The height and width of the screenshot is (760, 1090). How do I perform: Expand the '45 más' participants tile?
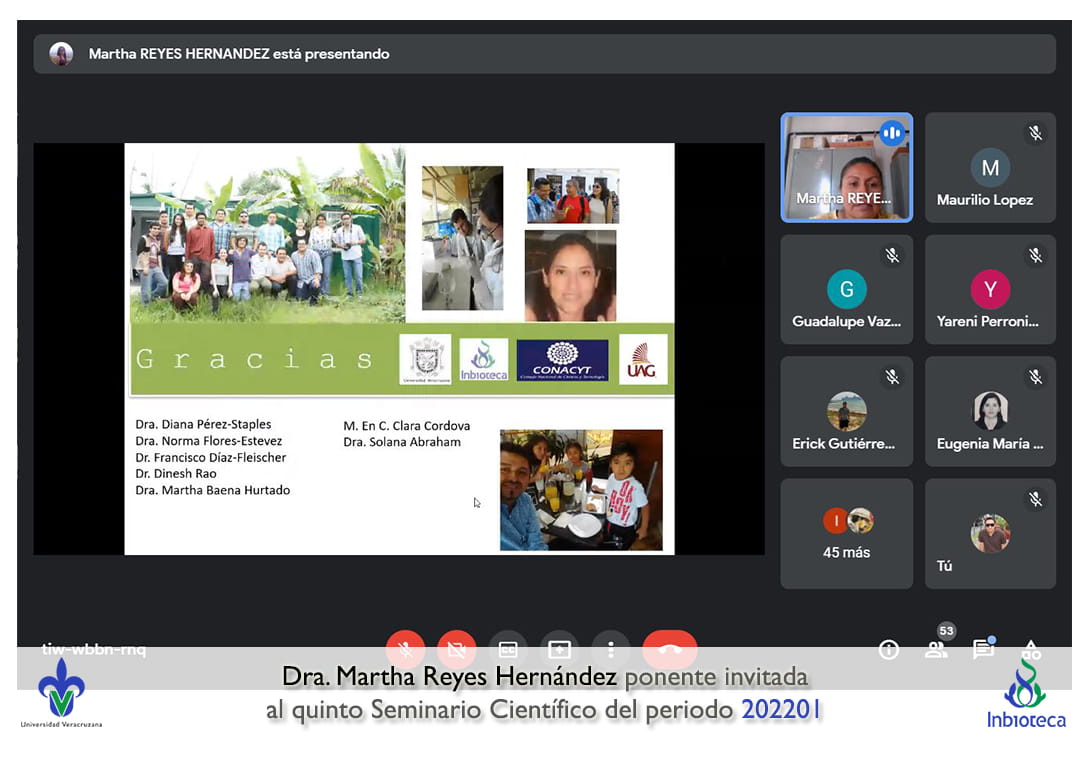coord(846,533)
